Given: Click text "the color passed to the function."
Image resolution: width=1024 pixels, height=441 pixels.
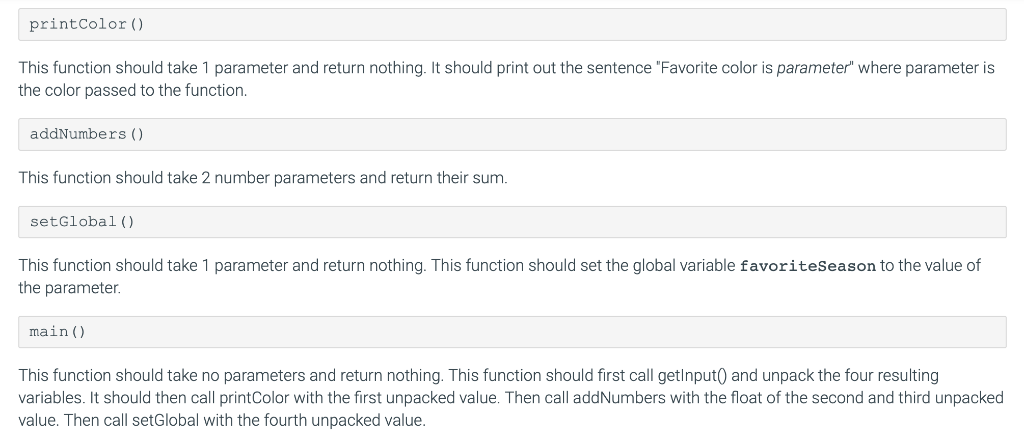Looking at the screenshot, I should (133, 90).
